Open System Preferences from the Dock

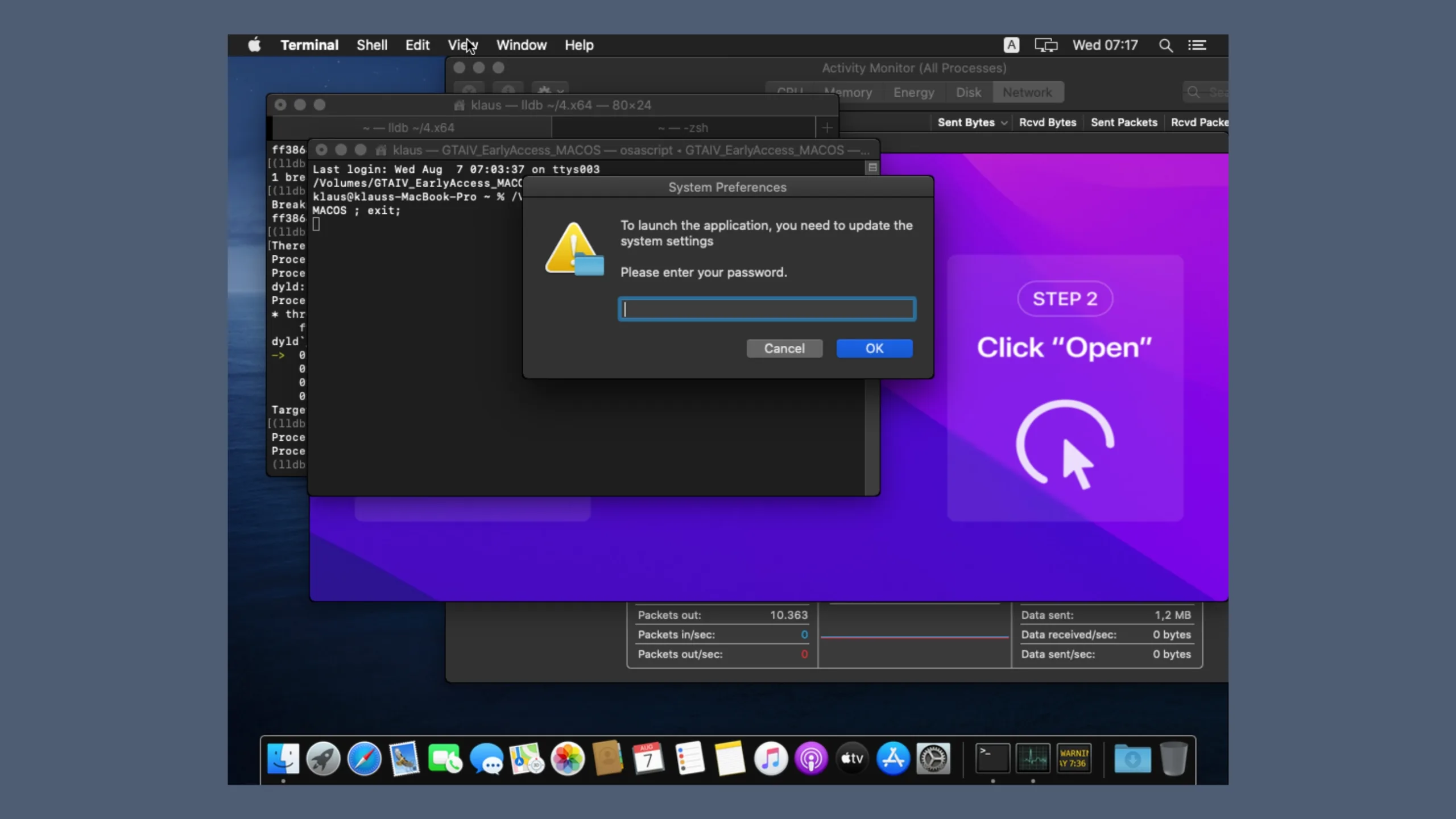933,759
